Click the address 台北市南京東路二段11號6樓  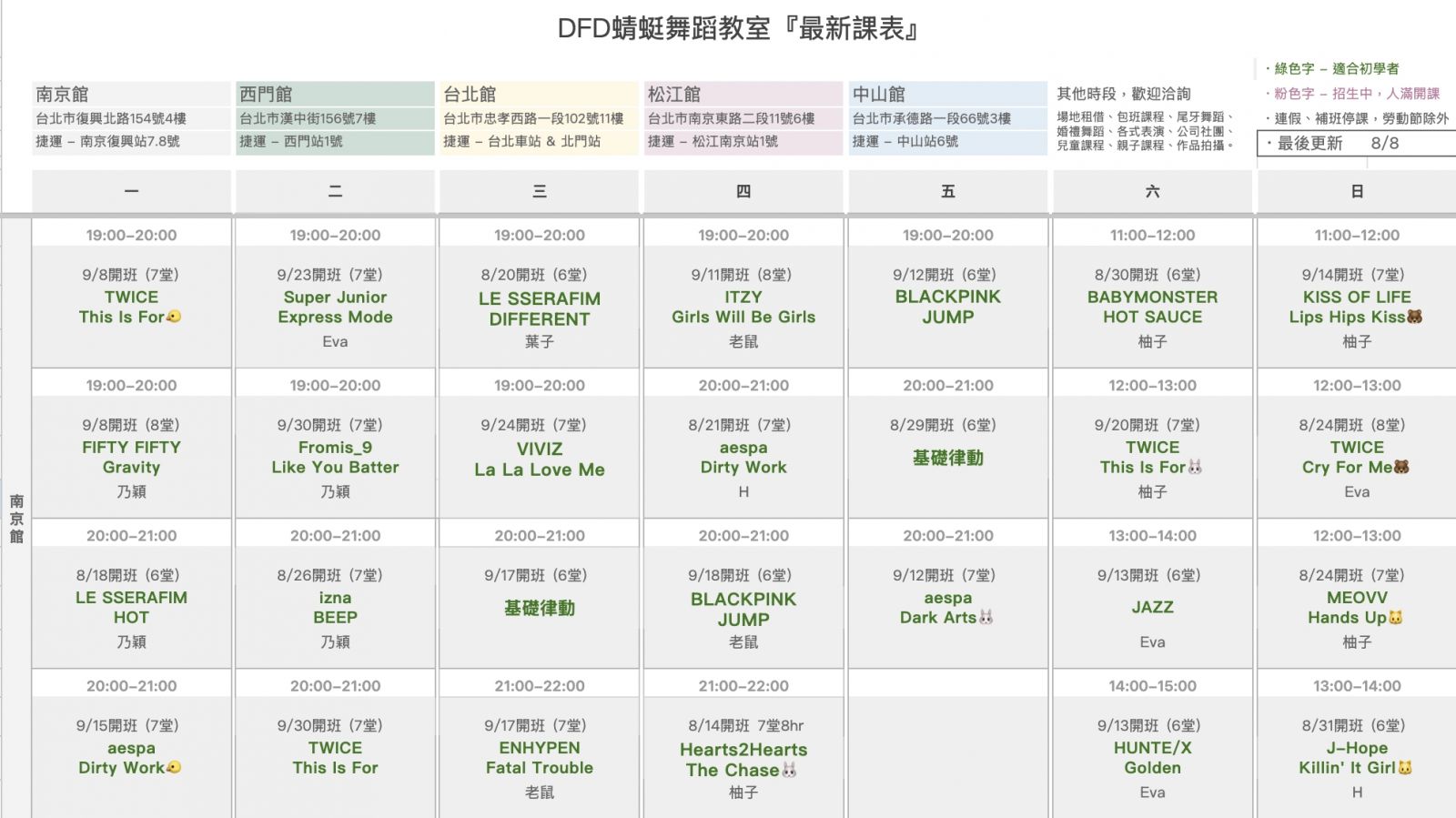[x=732, y=118]
